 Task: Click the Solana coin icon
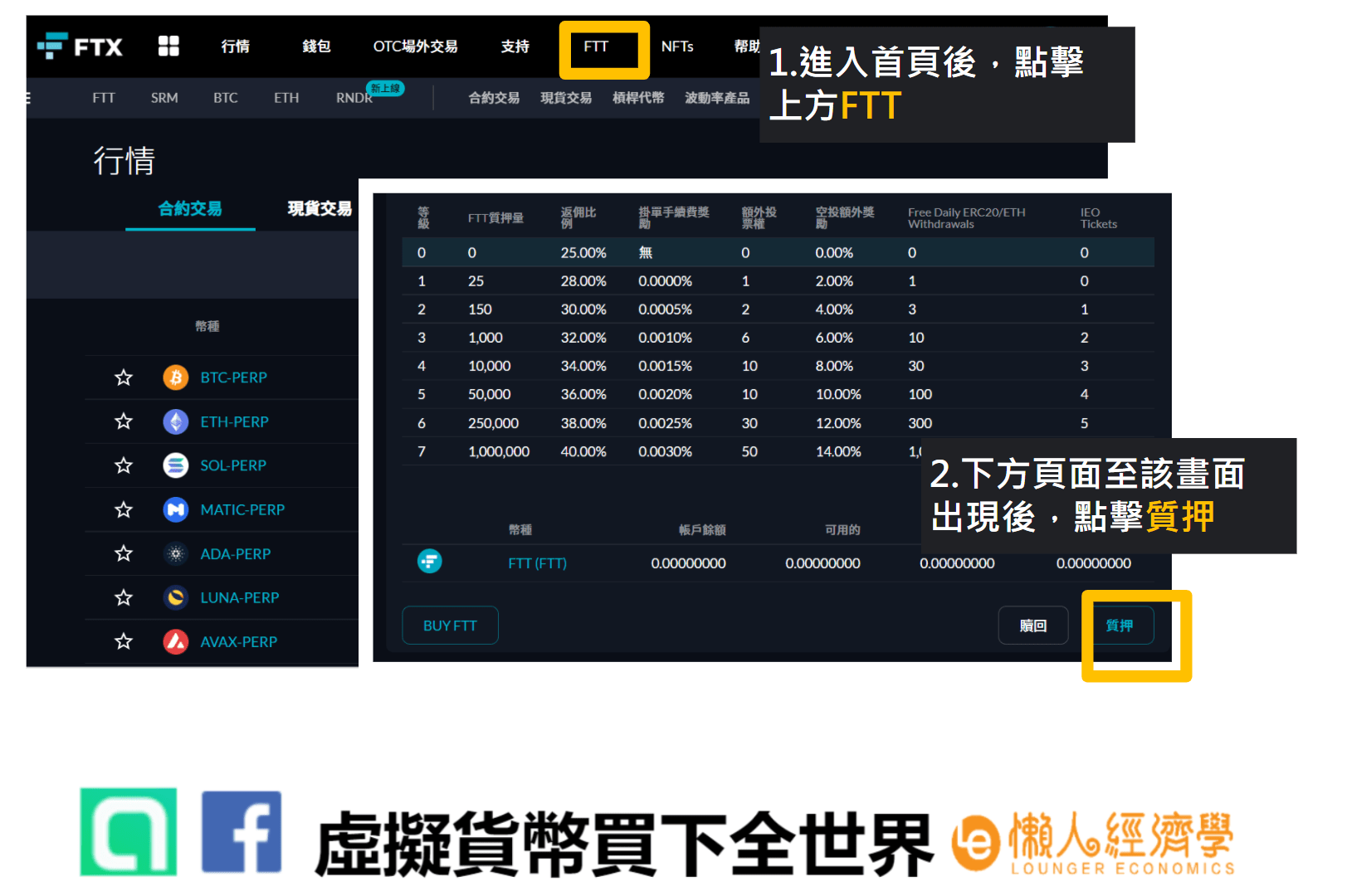tap(175, 466)
